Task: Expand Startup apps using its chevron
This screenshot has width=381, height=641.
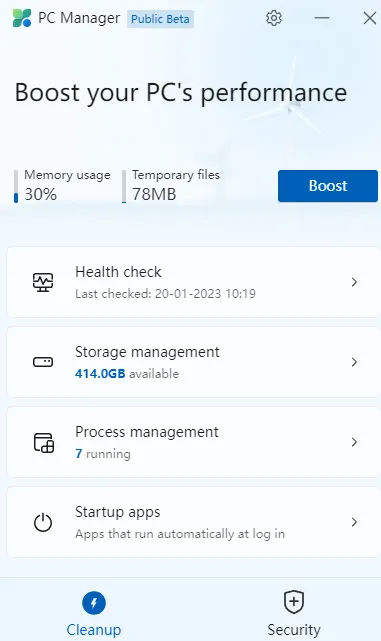Action: coord(354,522)
